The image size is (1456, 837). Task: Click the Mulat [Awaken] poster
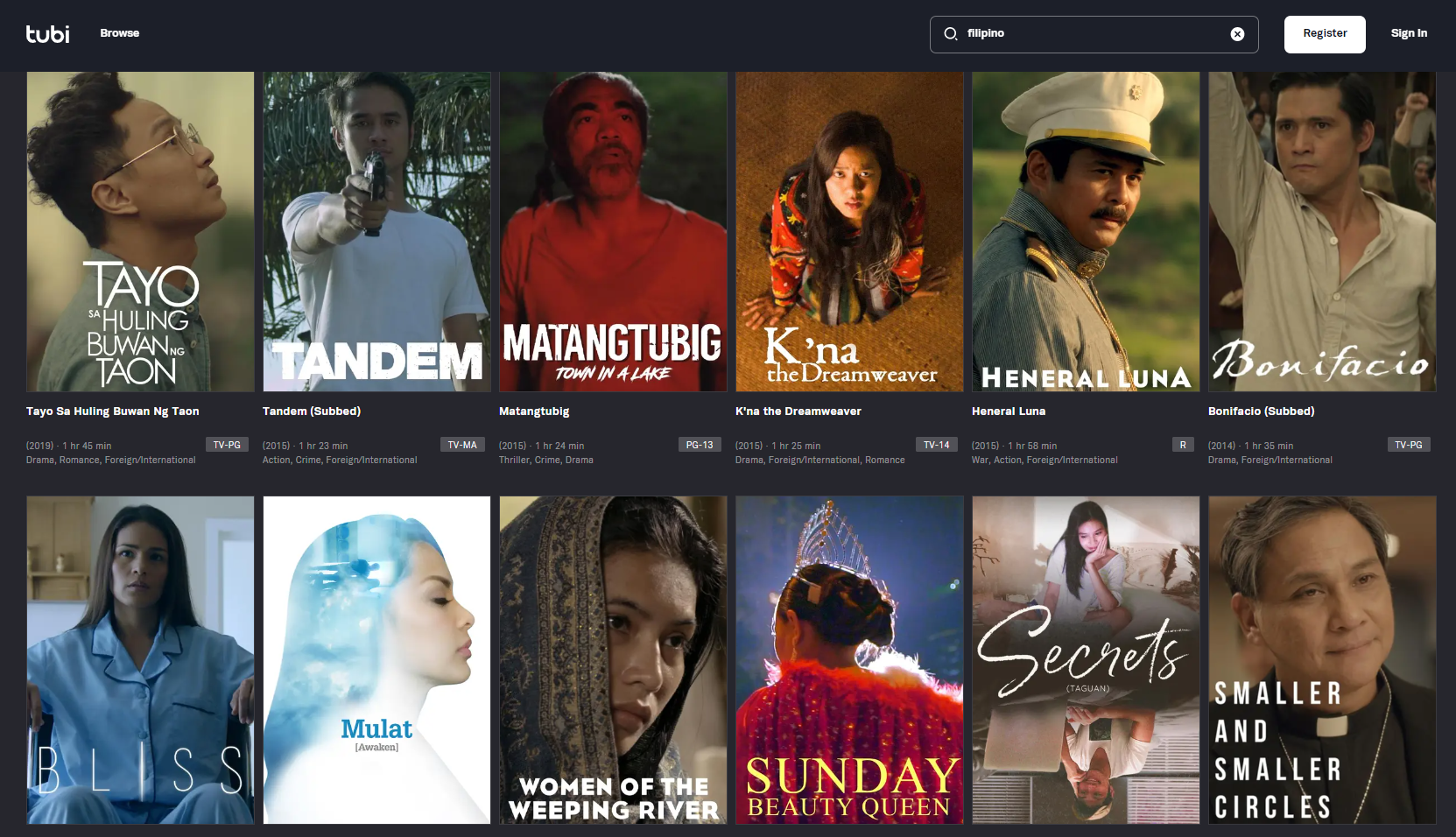pos(376,659)
